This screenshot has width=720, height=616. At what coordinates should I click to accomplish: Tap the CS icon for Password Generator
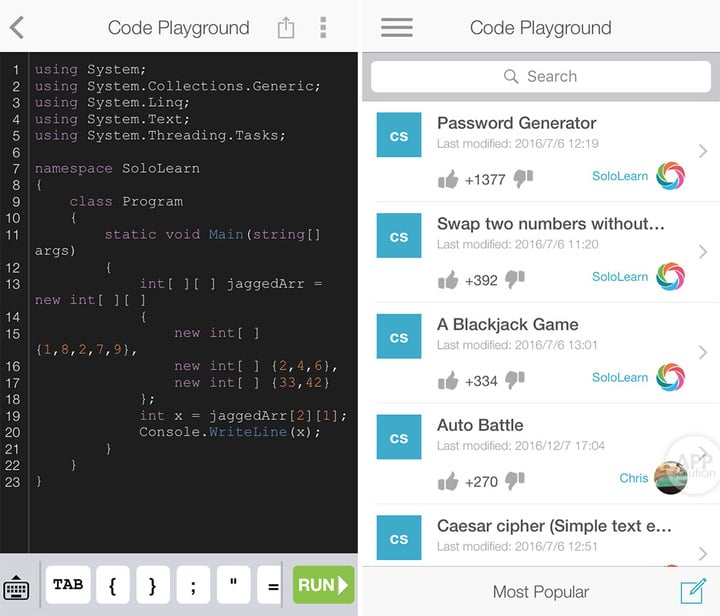[399, 135]
